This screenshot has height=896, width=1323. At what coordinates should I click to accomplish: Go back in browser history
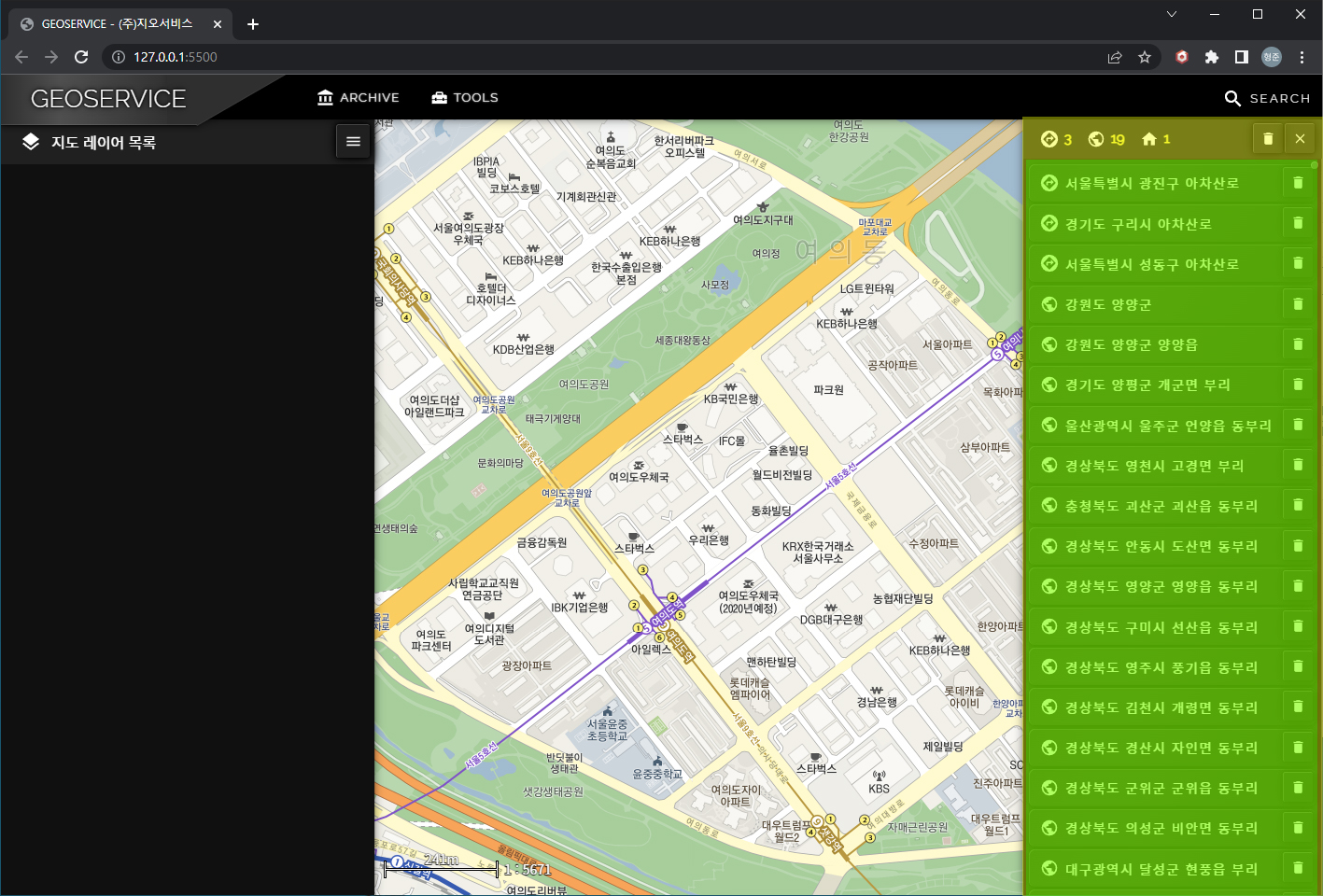point(21,57)
